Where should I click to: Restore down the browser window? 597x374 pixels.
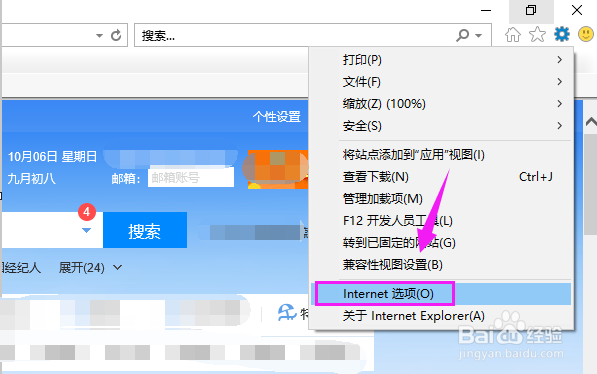click(531, 11)
